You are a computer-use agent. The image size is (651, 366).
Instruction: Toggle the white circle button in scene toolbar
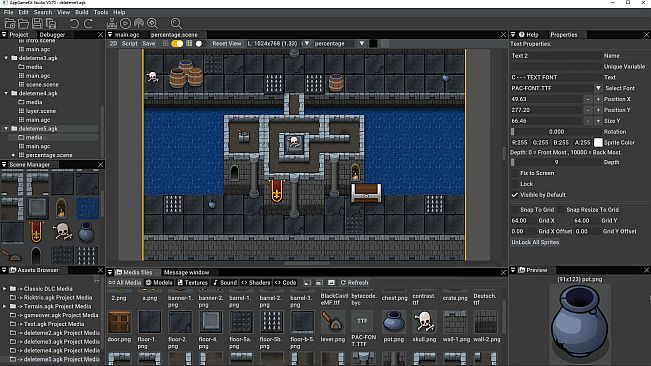click(x=199, y=44)
